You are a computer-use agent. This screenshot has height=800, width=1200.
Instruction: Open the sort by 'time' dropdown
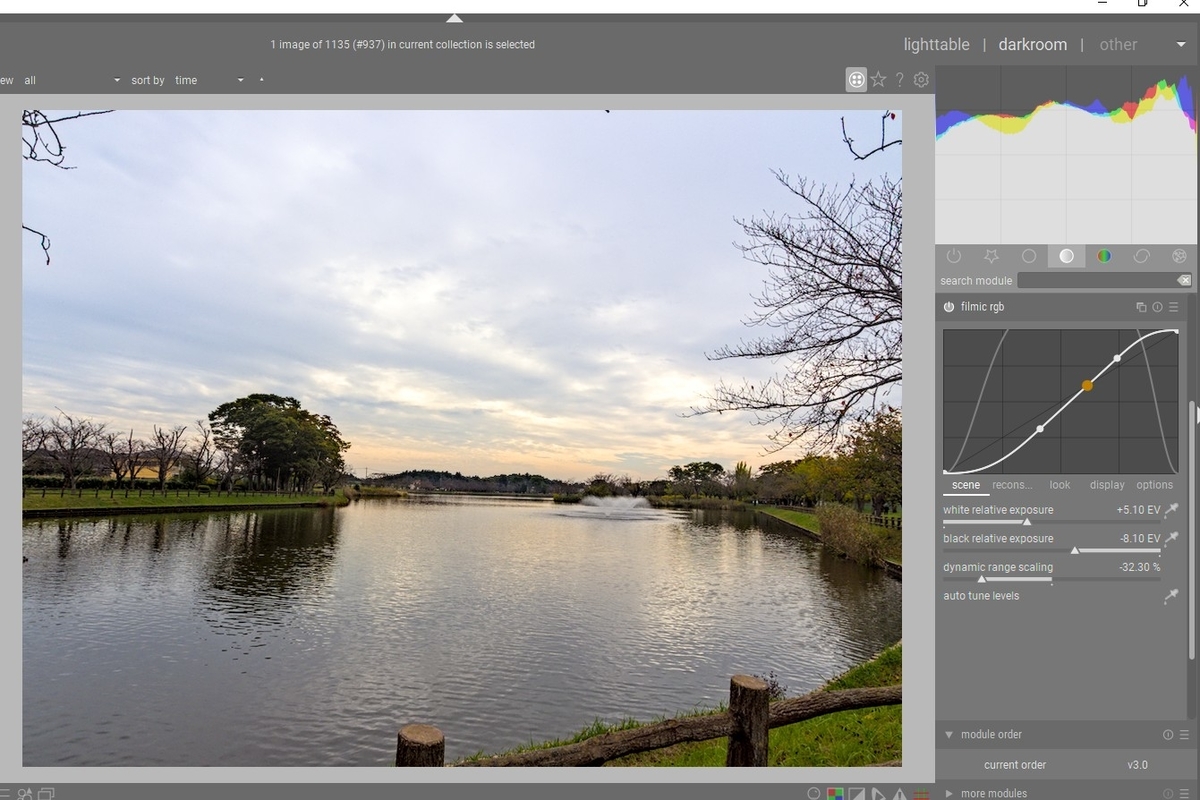click(x=209, y=80)
